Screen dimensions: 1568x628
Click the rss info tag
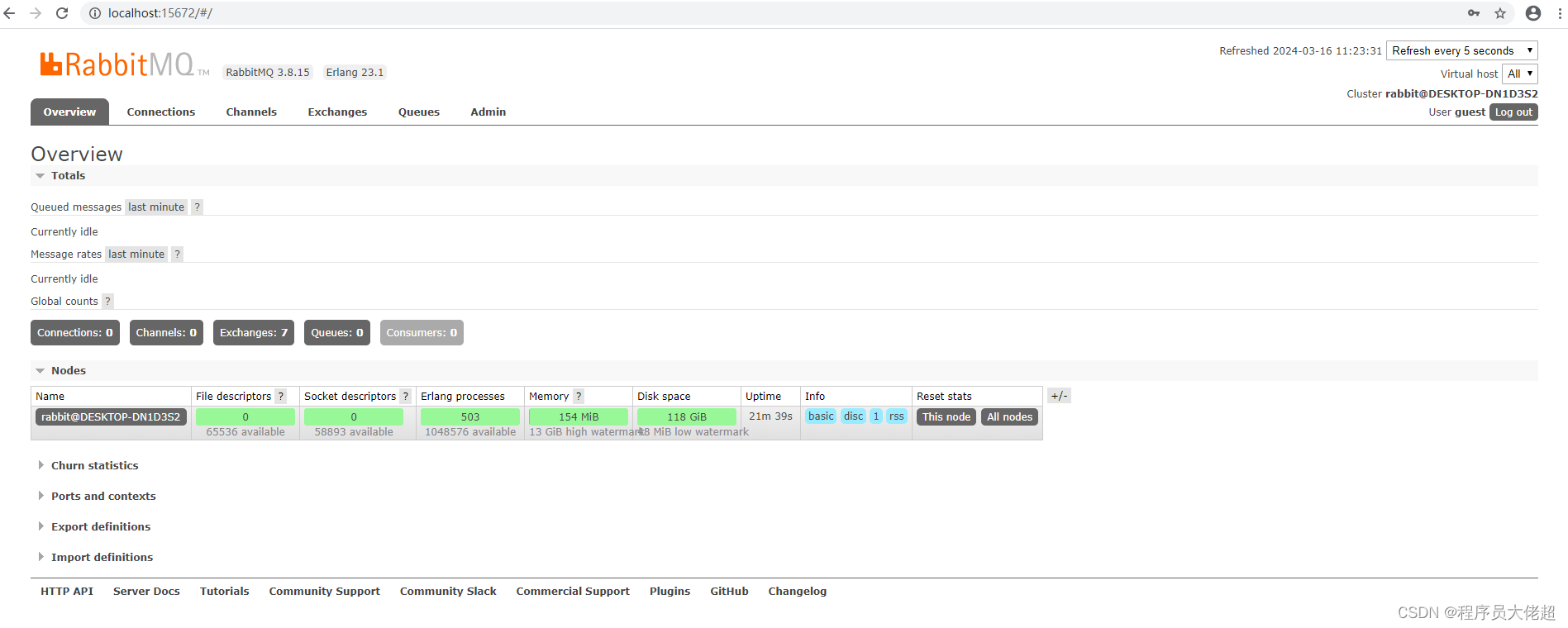click(x=897, y=416)
